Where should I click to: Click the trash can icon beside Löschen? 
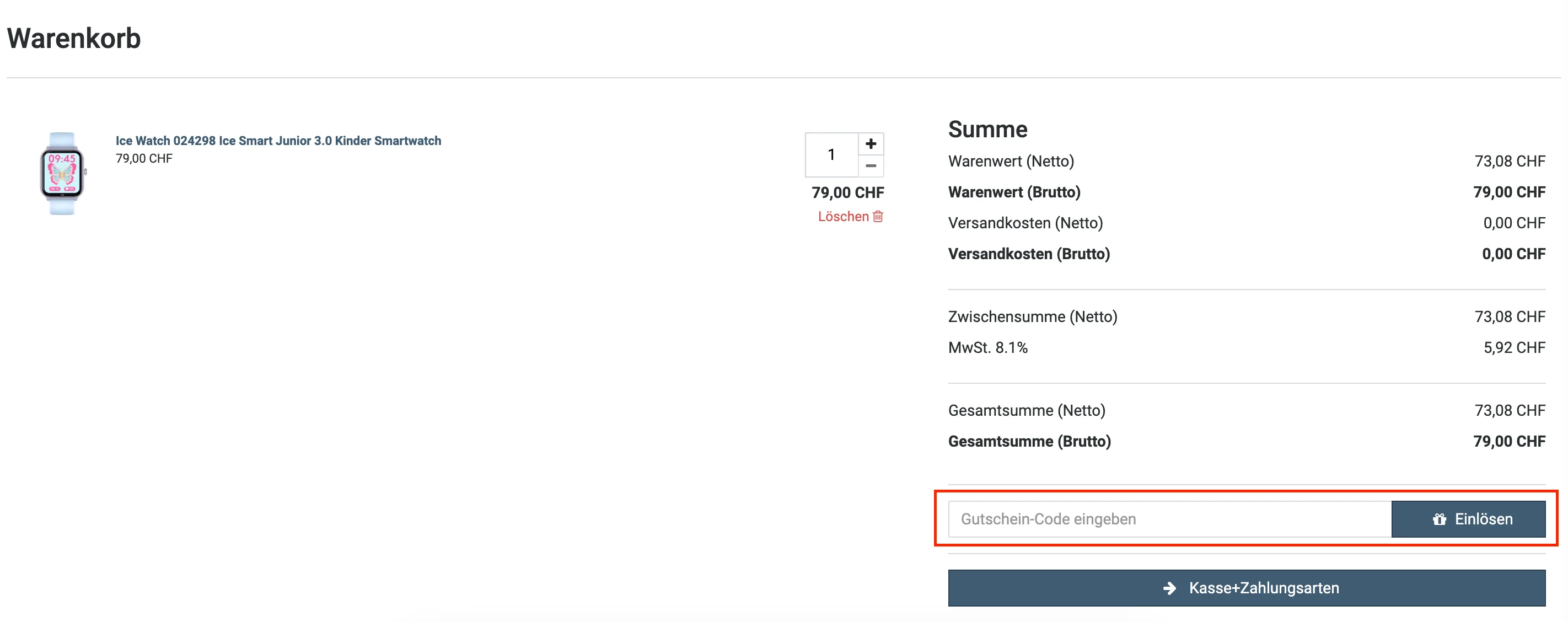click(x=878, y=217)
